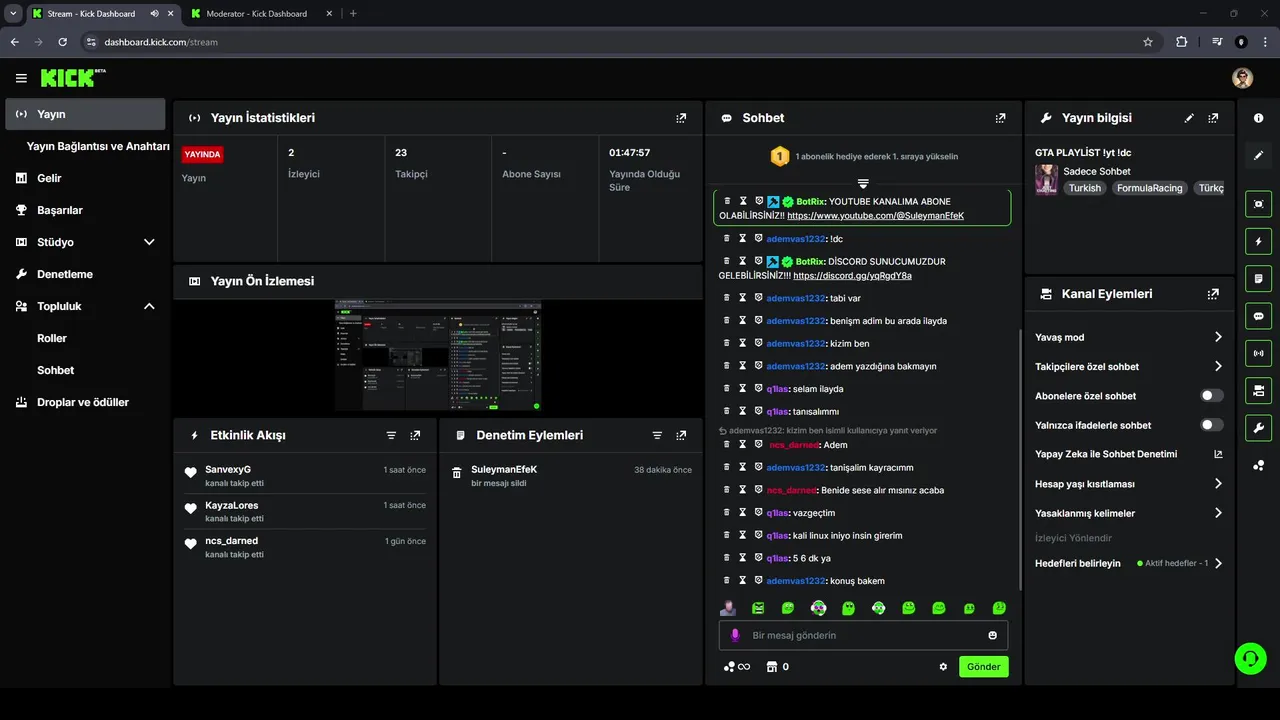Toggle Yalnızca ifadelerle sohbet switch
This screenshot has width=1280, height=720.
pyautogui.click(x=1211, y=425)
